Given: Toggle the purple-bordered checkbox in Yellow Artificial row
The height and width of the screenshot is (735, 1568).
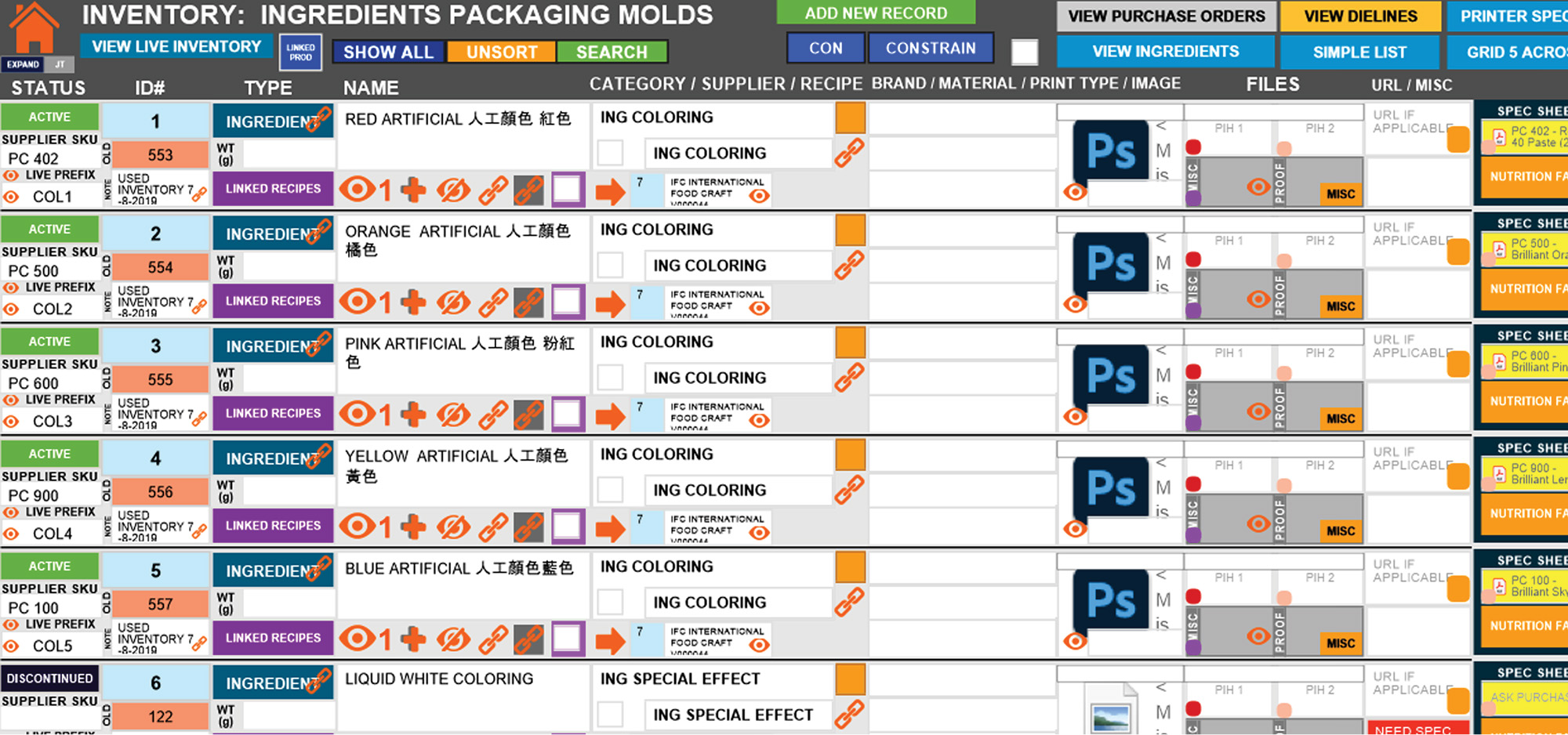Looking at the screenshot, I should click(x=568, y=526).
